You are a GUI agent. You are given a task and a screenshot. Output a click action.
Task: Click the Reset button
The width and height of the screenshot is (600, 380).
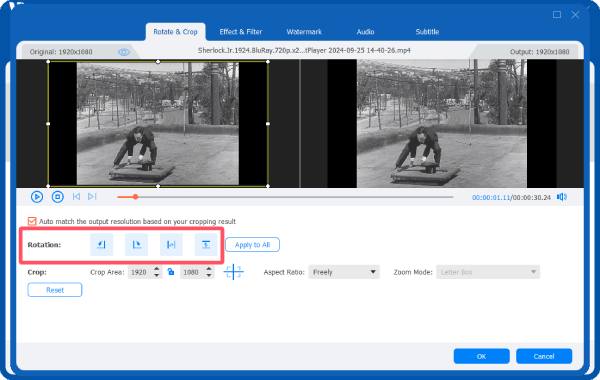pos(55,290)
